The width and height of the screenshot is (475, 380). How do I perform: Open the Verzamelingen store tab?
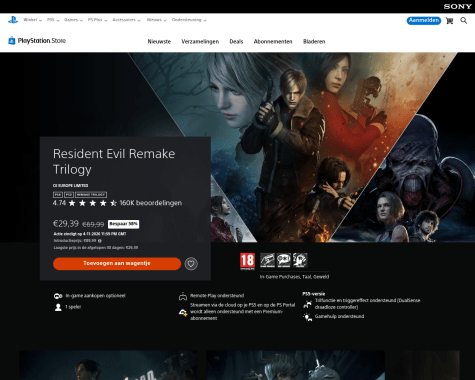tap(200, 42)
